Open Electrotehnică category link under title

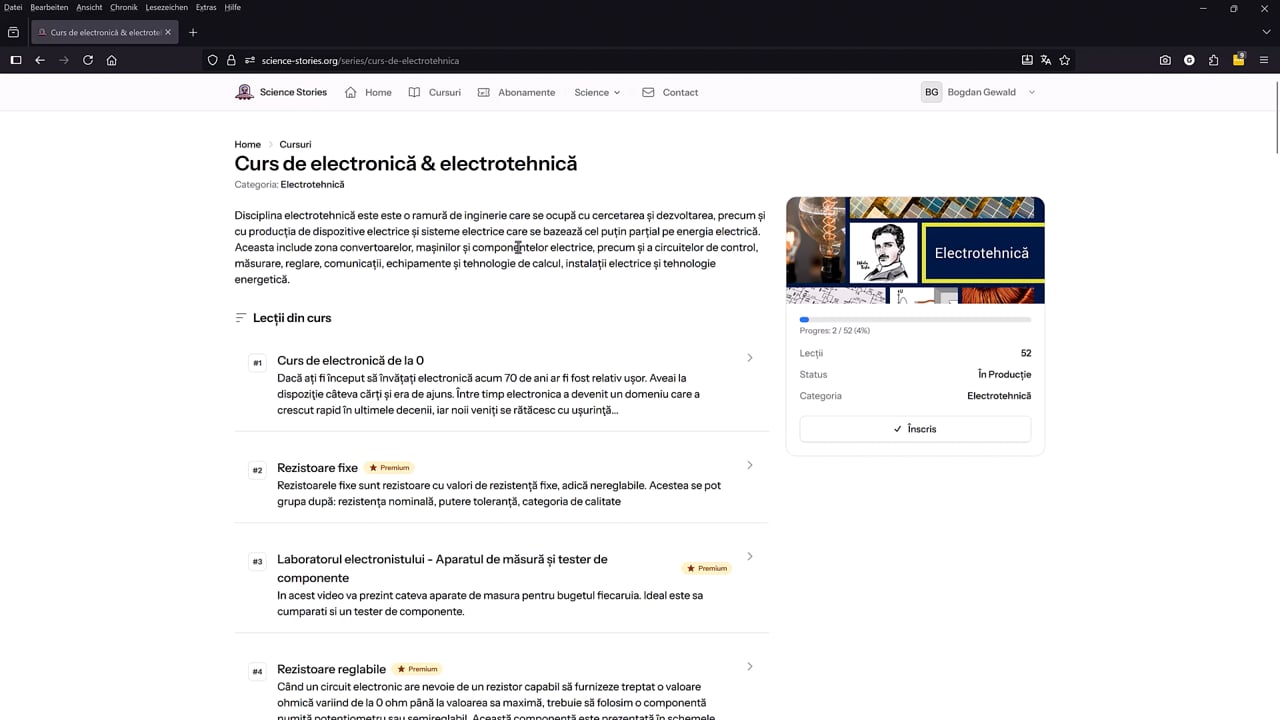pyautogui.click(x=312, y=184)
